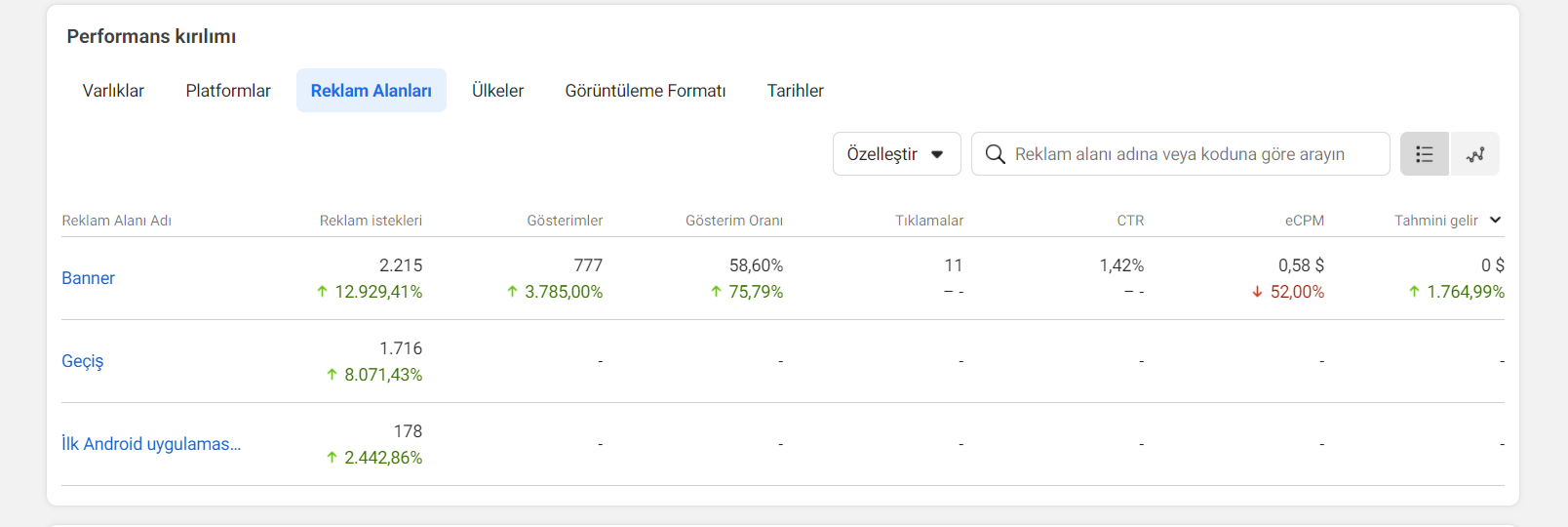Open the Özelleştir dropdown
The width and height of the screenshot is (1568, 527).
tap(897, 154)
